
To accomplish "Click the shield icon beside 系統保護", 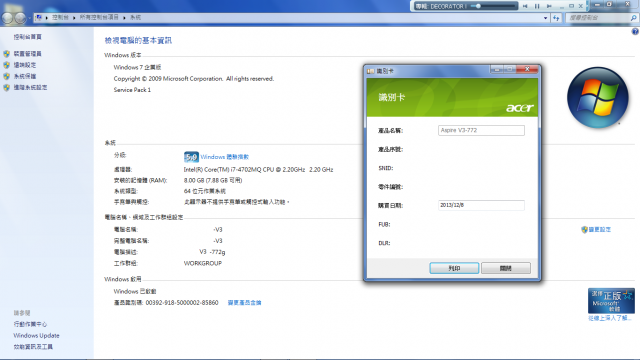I will 7,76.
